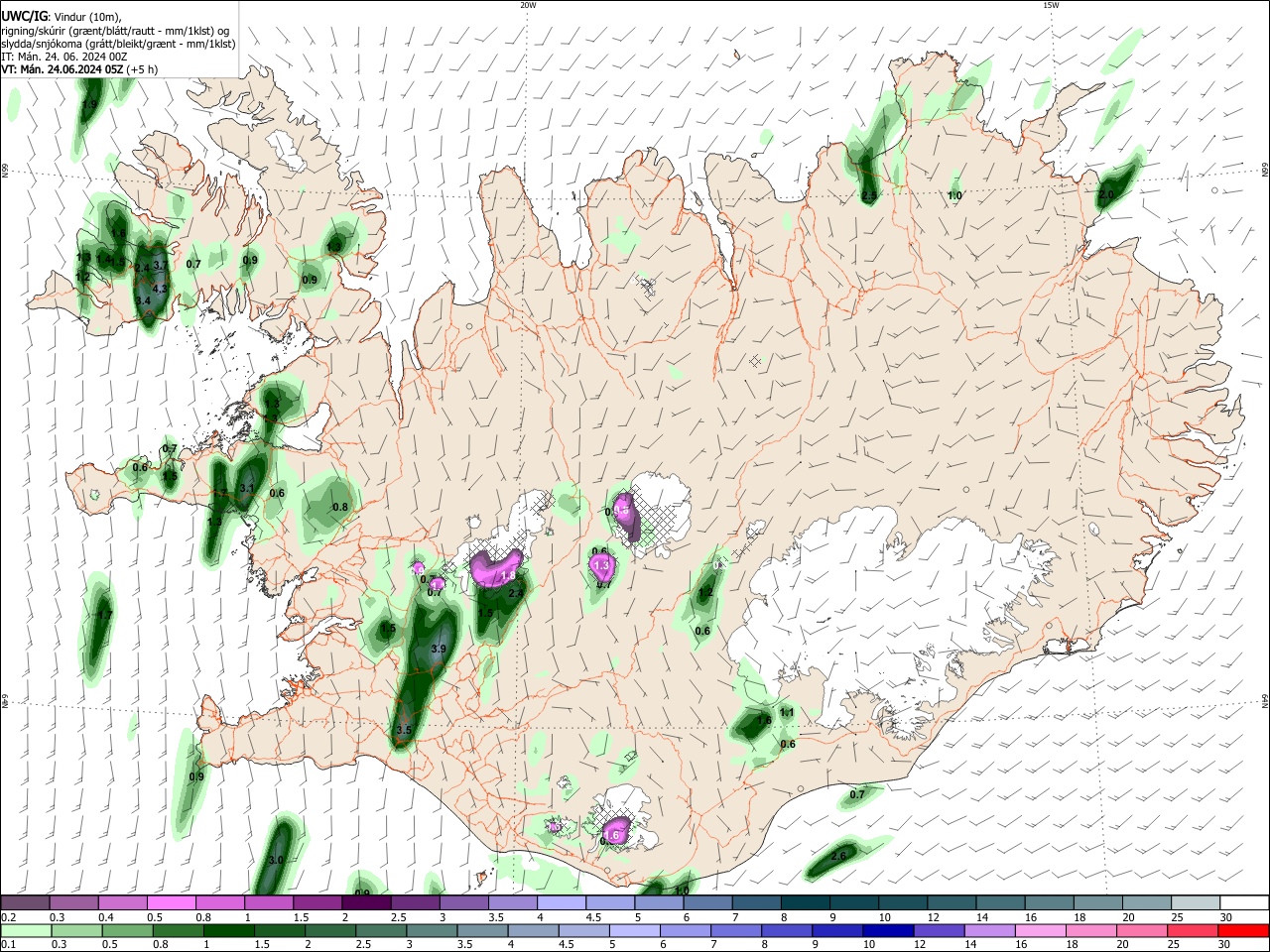The height and width of the screenshot is (952, 1270).
Task: Click the 20W longitude label
Action: coord(528,5)
